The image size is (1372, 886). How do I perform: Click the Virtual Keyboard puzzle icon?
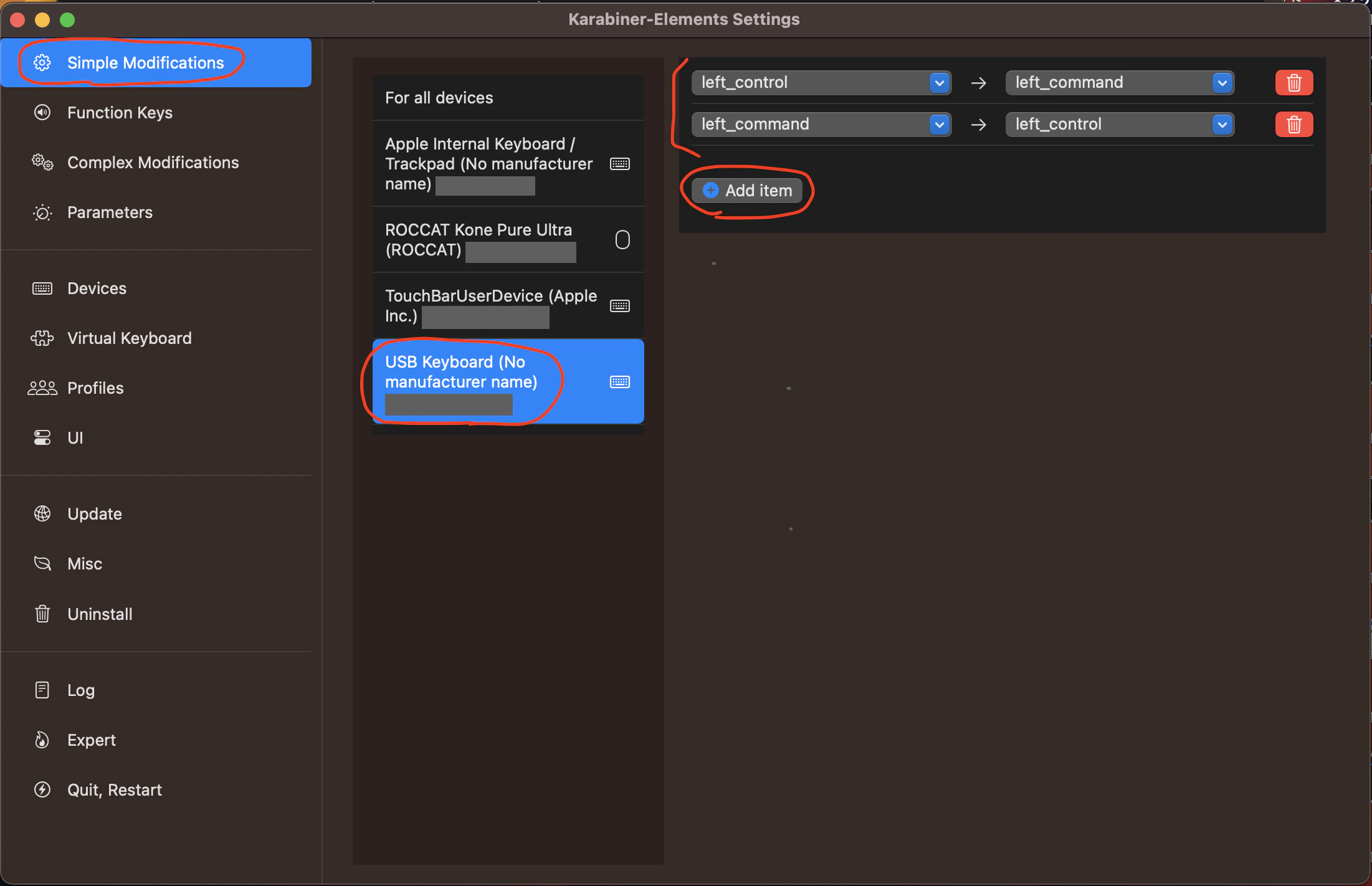42,338
